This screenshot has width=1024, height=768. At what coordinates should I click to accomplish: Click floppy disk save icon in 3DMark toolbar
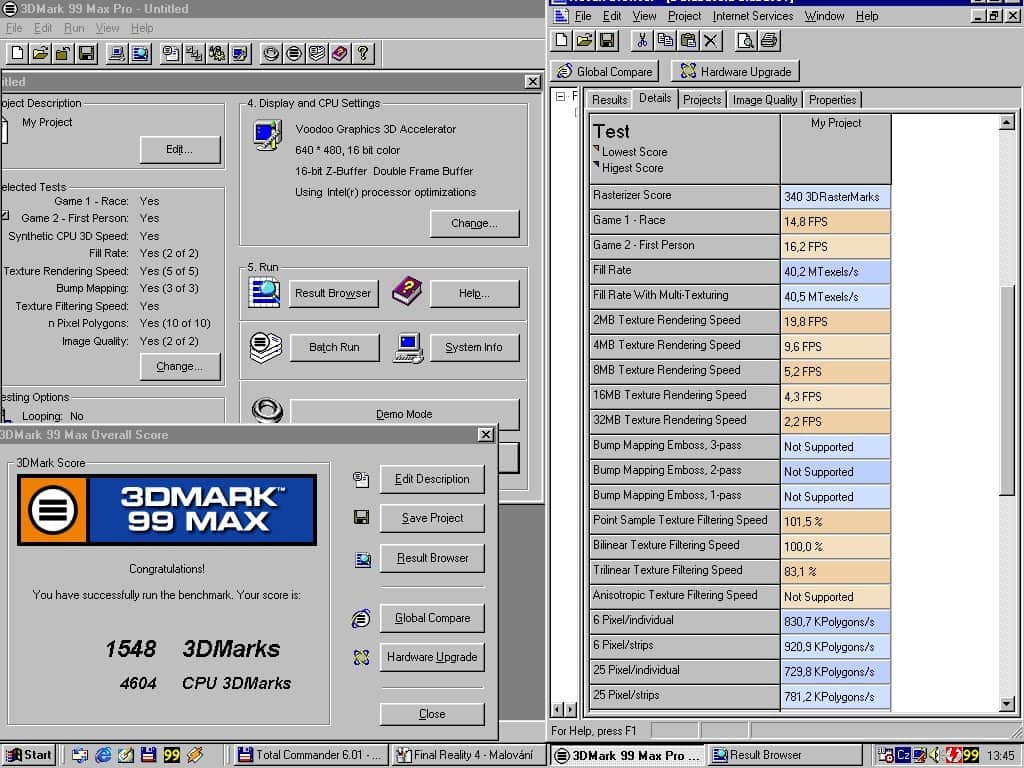pyautogui.click(x=86, y=53)
